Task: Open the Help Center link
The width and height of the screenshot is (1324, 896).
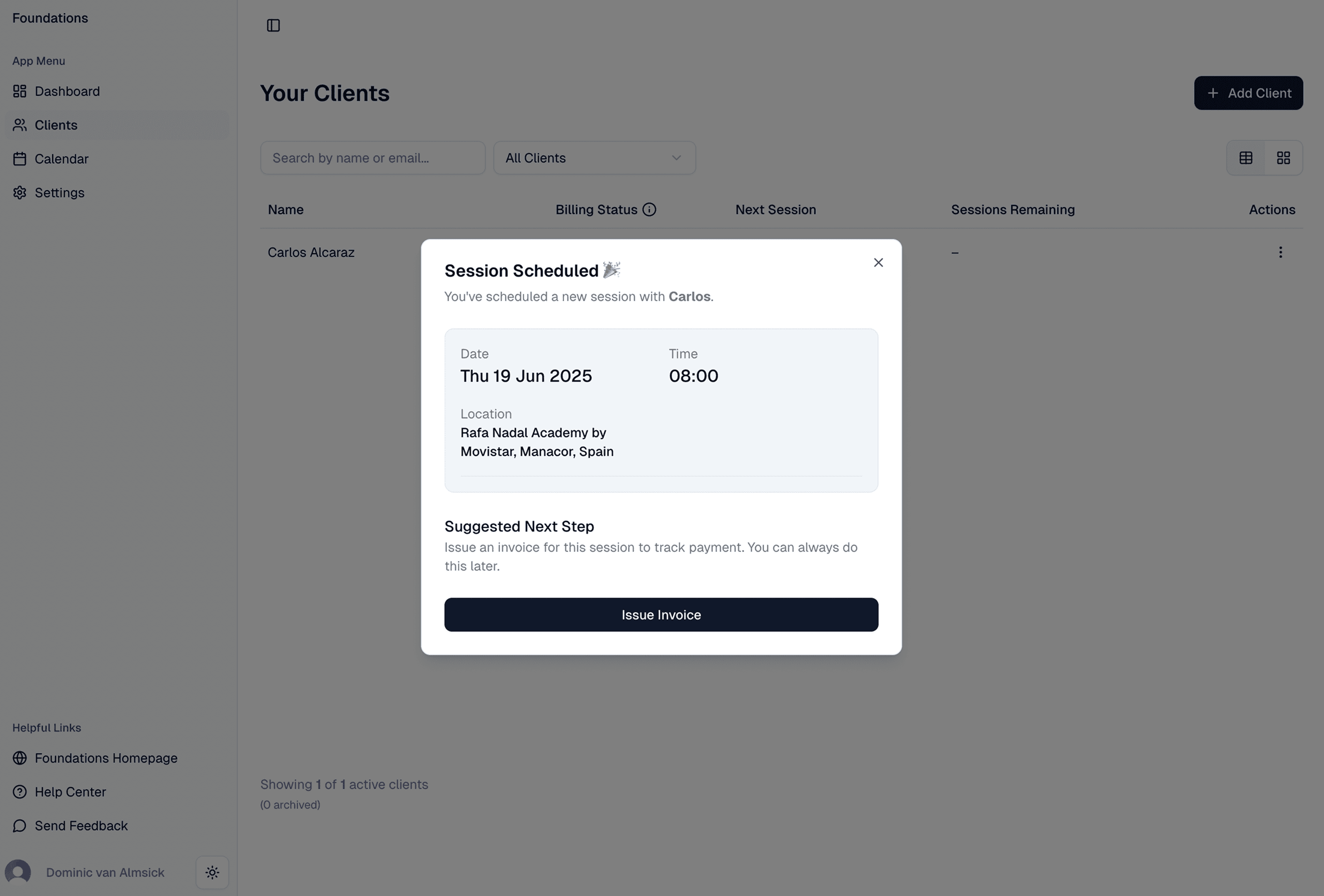Action: tap(70, 792)
